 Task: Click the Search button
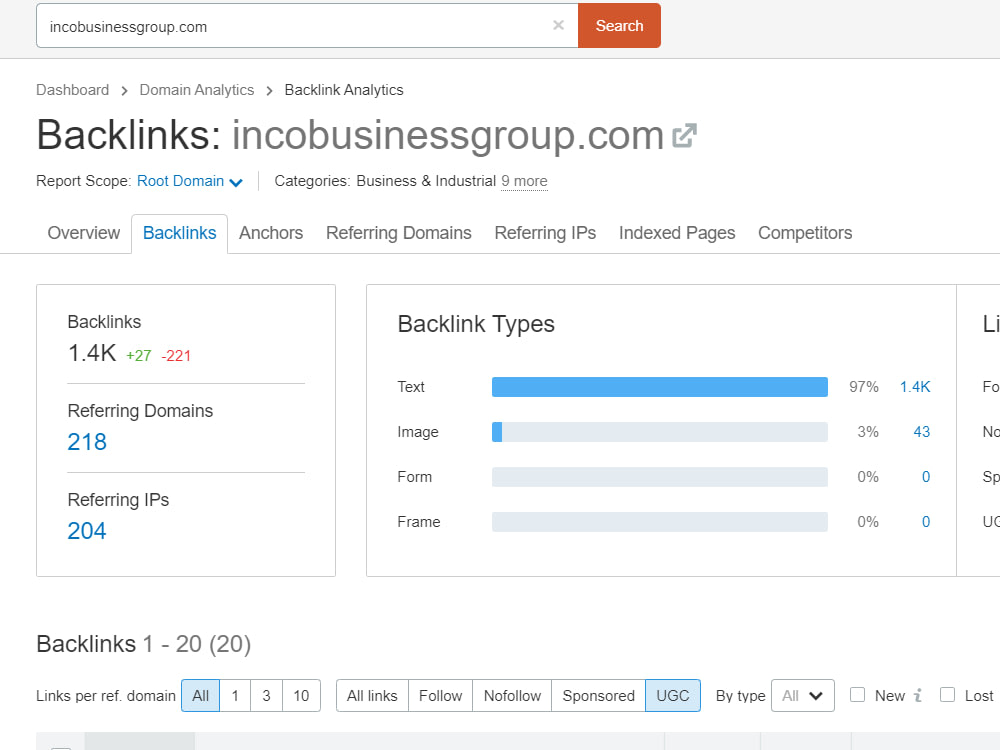[619, 26]
